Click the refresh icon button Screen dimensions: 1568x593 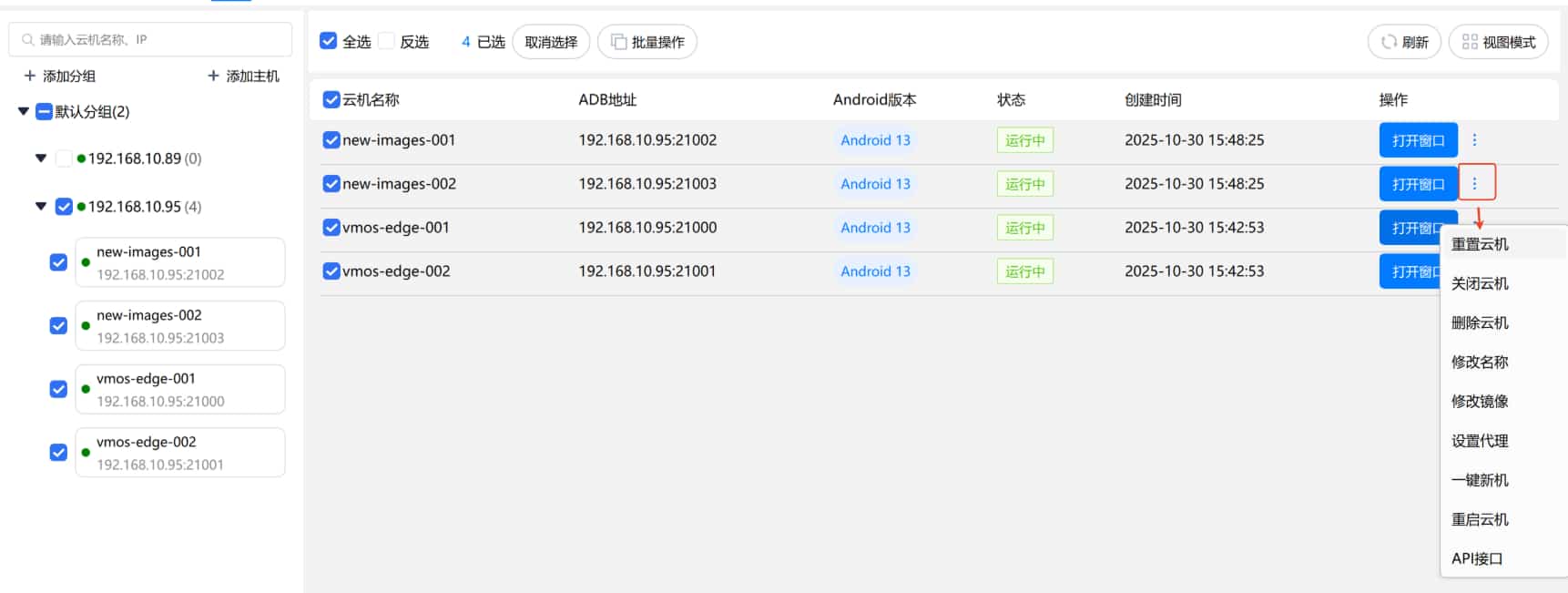click(x=1389, y=42)
